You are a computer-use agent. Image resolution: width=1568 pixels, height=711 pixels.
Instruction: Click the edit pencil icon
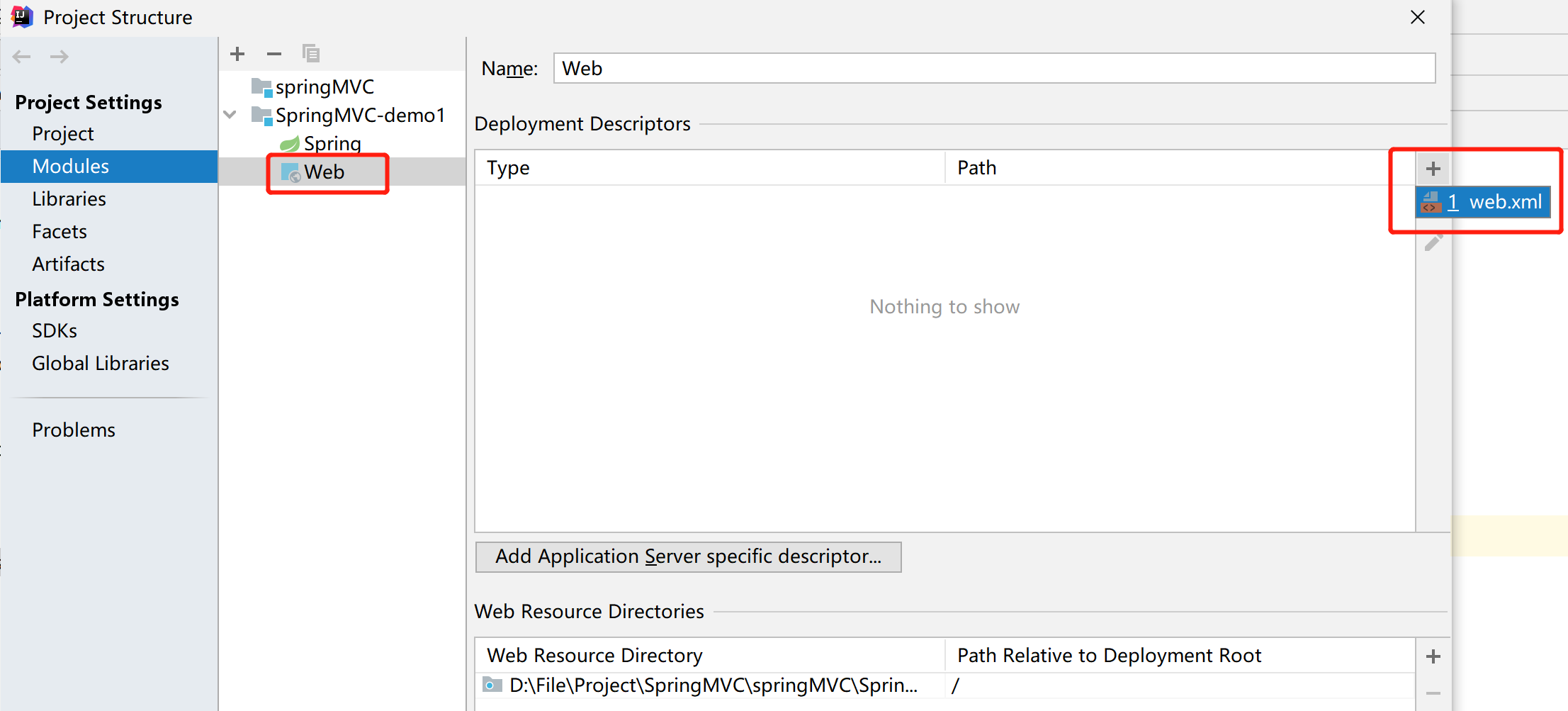(x=1433, y=243)
